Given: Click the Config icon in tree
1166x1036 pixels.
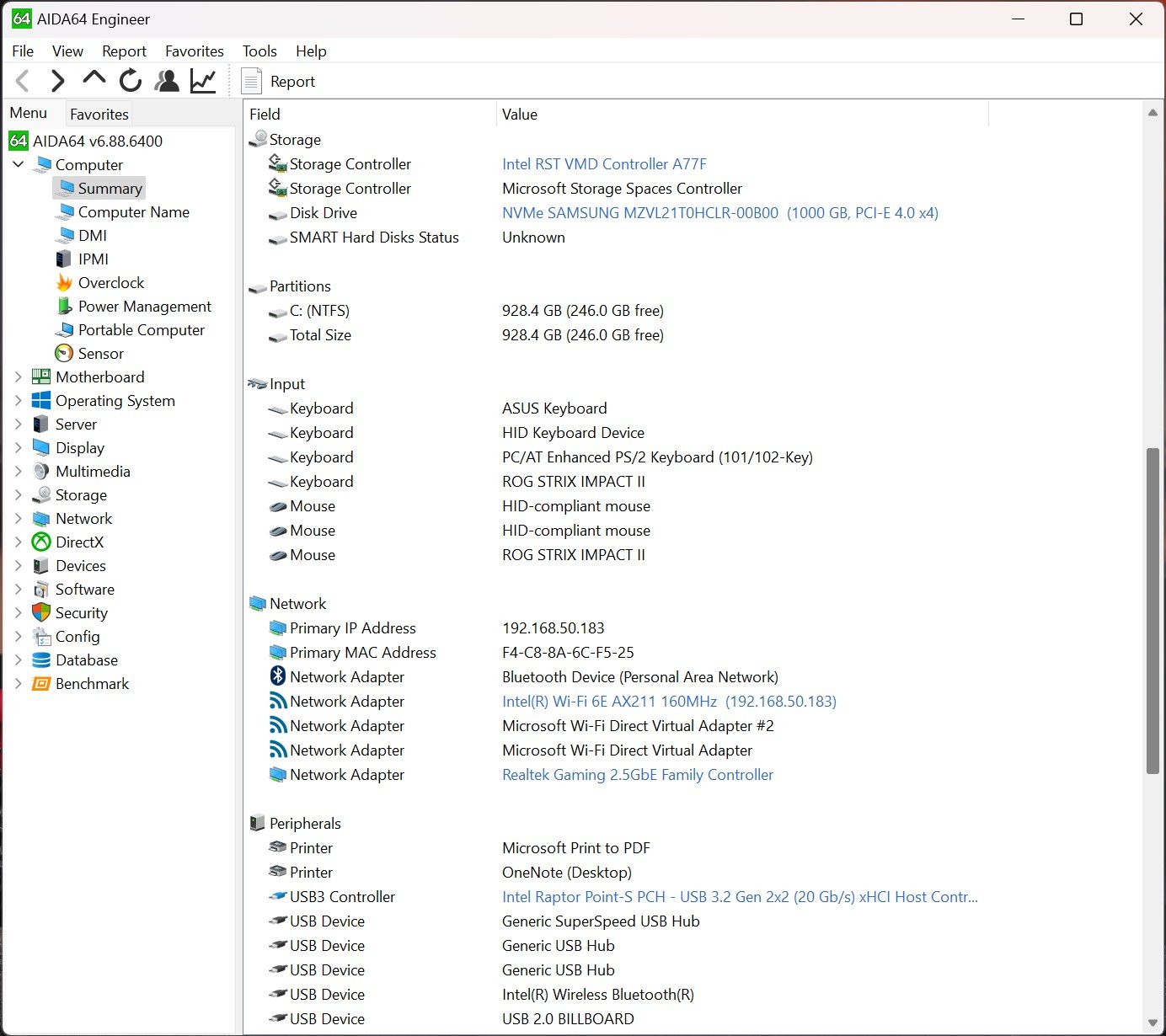Looking at the screenshot, I should pos(41,637).
